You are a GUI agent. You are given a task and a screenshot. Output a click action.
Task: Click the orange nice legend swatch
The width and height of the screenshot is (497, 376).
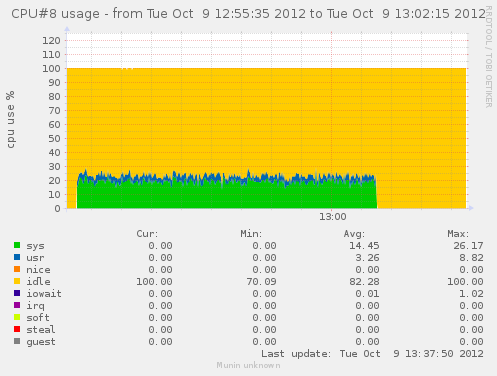click(17, 269)
